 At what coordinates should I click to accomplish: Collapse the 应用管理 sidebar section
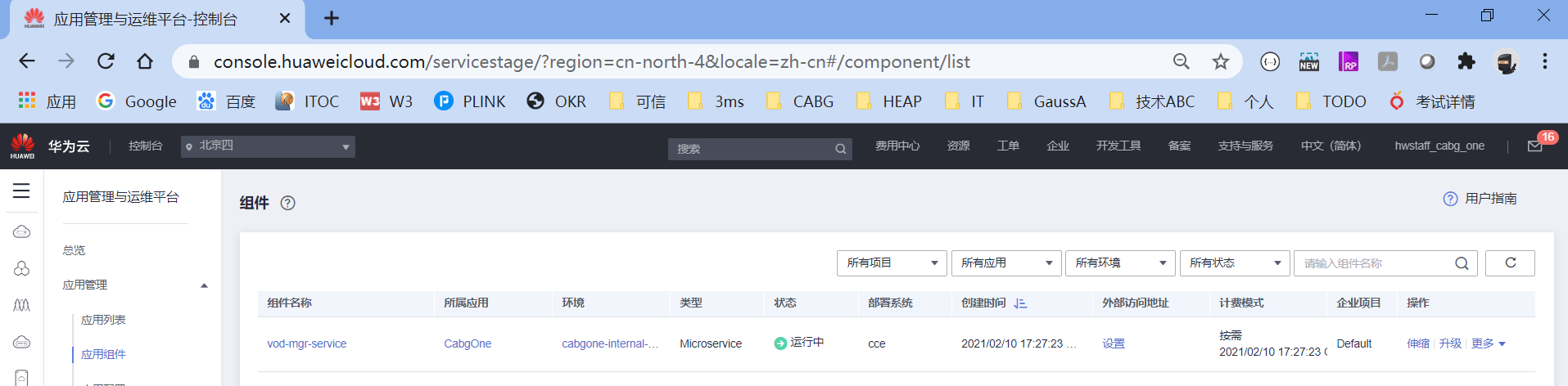point(204,285)
